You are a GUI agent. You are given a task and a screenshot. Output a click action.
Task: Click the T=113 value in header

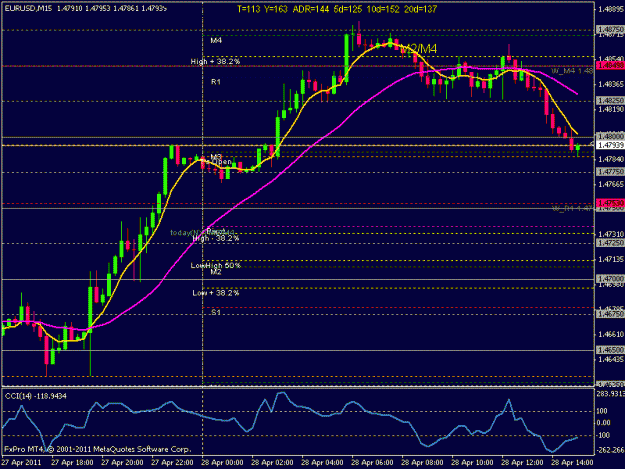tap(248, 9)
